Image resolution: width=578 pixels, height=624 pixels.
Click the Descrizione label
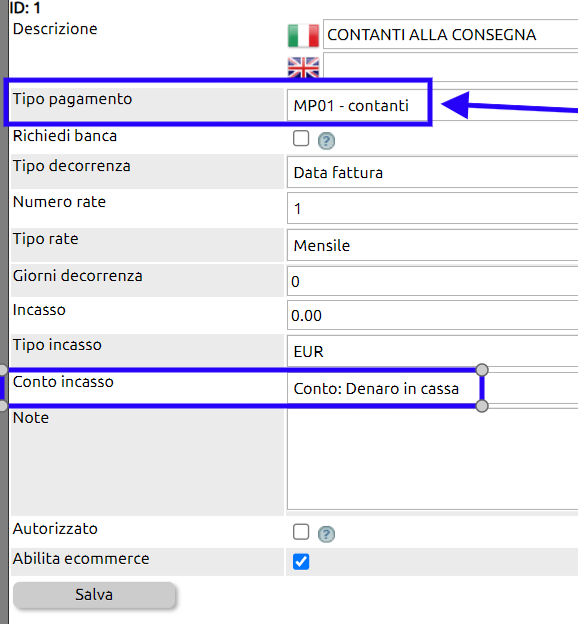point(55,29)
